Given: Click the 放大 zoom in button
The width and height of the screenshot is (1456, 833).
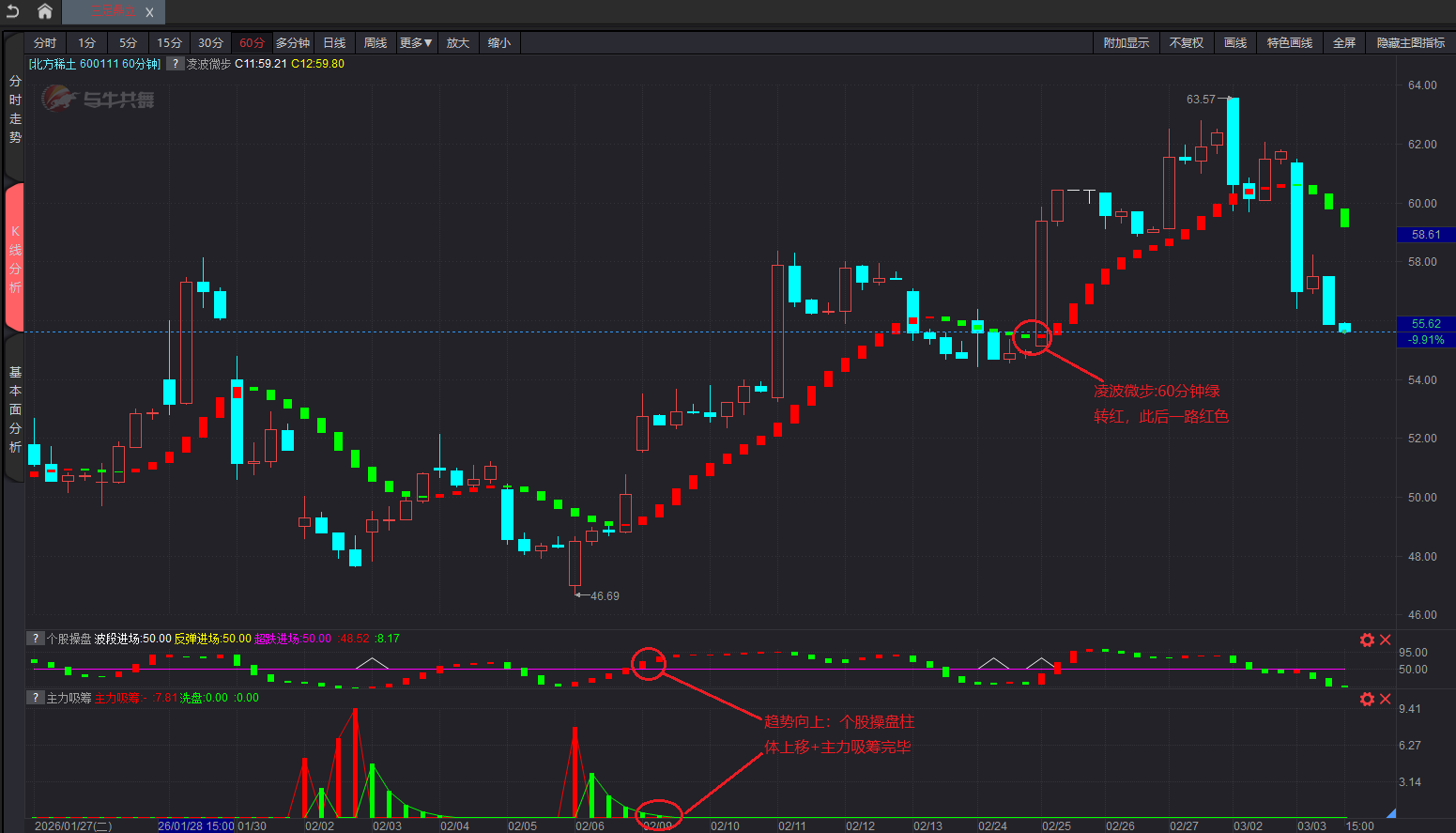Looking at the screenshot, I should point(457,43).
